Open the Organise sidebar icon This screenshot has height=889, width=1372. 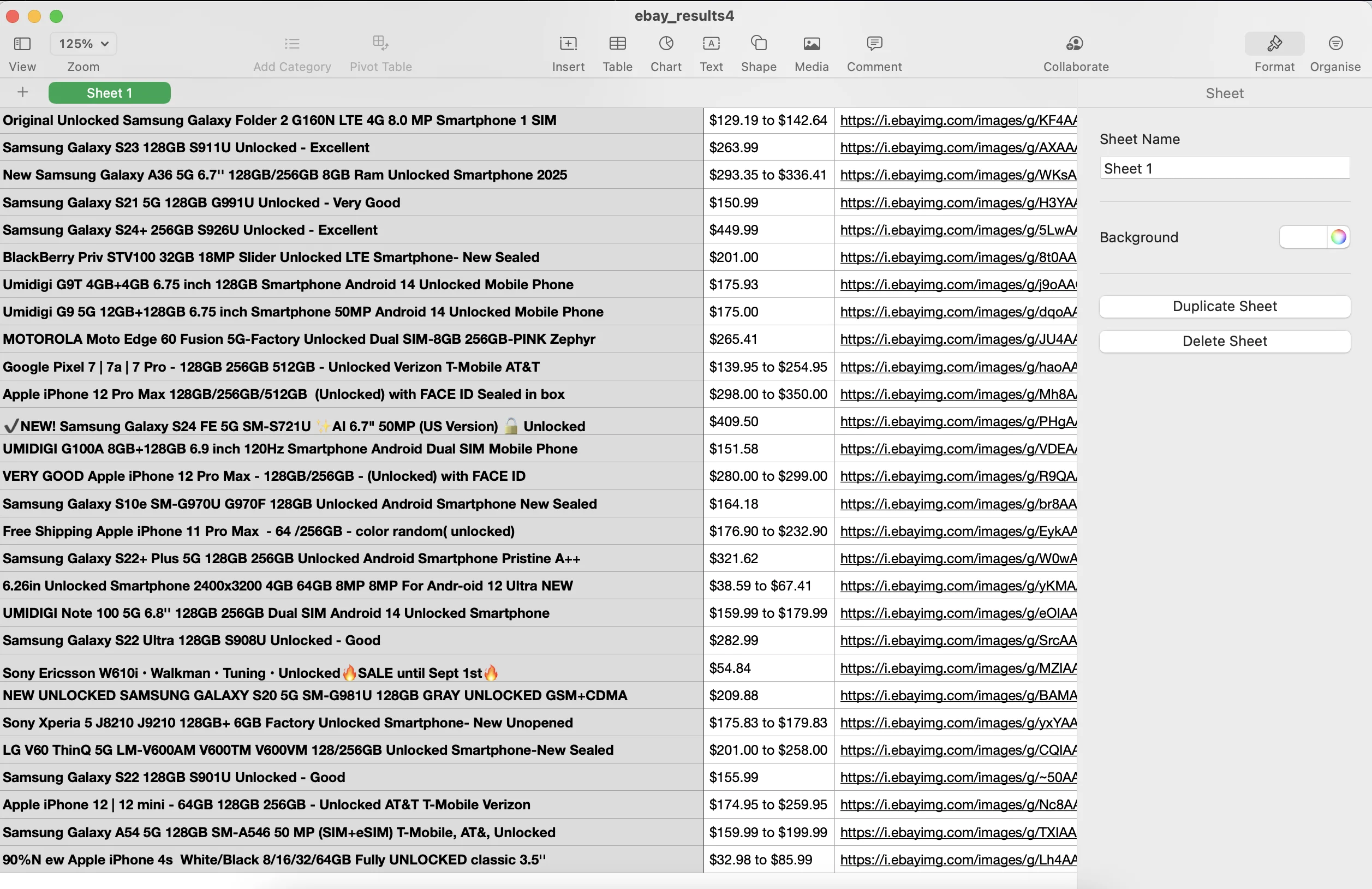pyautogui.click(x=1335, y=44)
